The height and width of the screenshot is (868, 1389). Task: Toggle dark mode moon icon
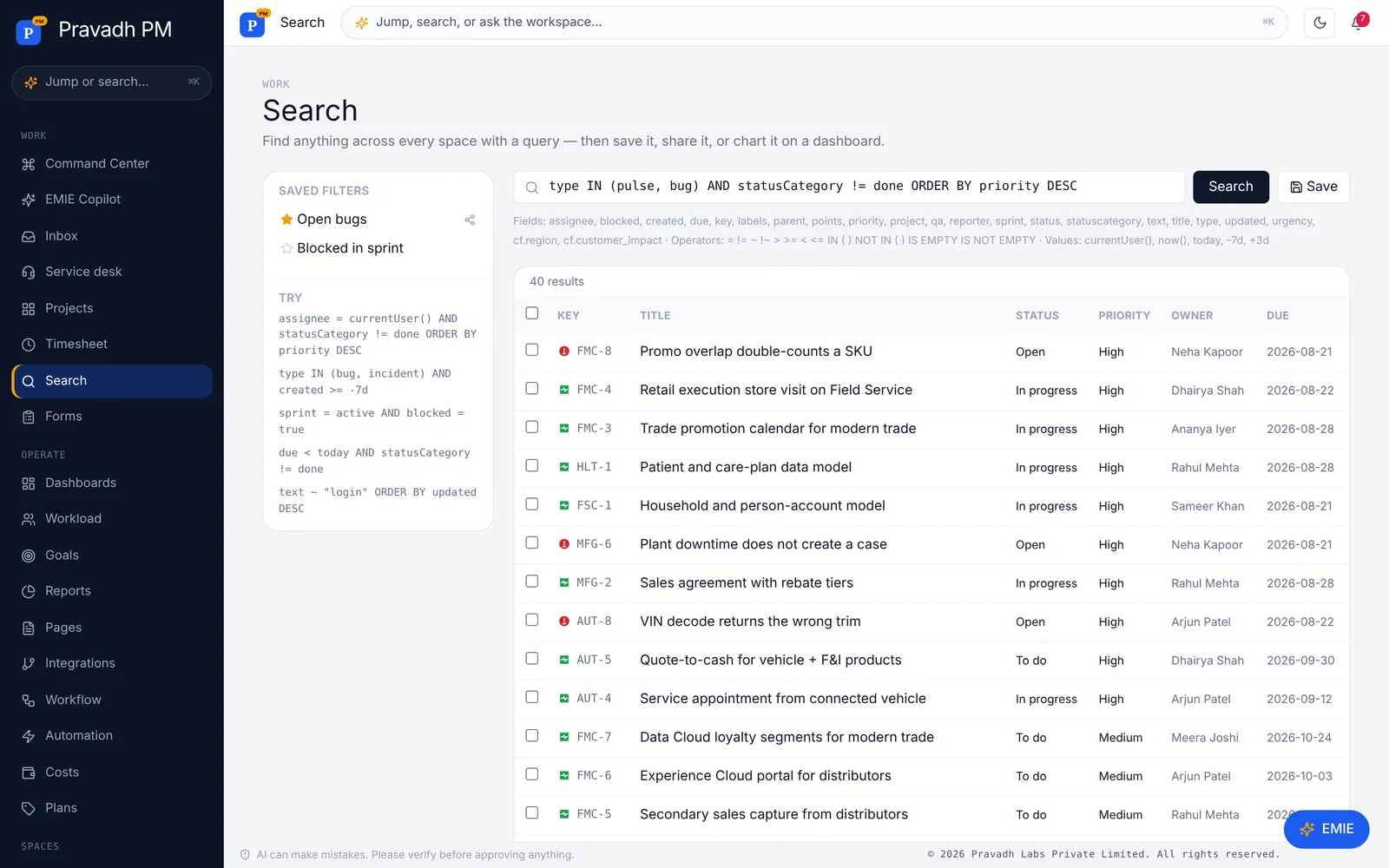(1320, 23)
